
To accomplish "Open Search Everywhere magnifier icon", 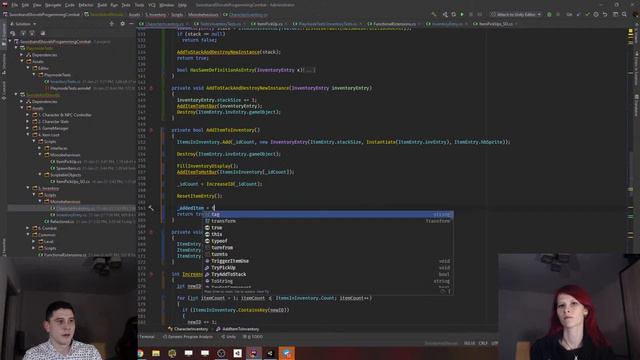I will click(x=624, y=14).
